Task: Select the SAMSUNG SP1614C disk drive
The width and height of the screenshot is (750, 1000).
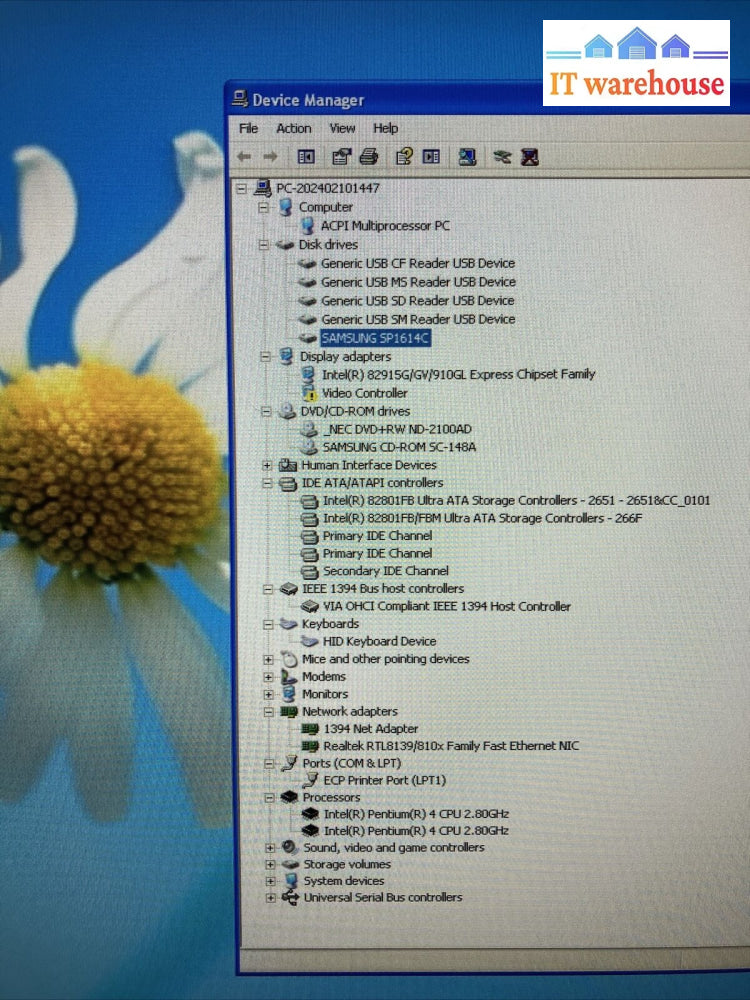Action: pos(375,338)
